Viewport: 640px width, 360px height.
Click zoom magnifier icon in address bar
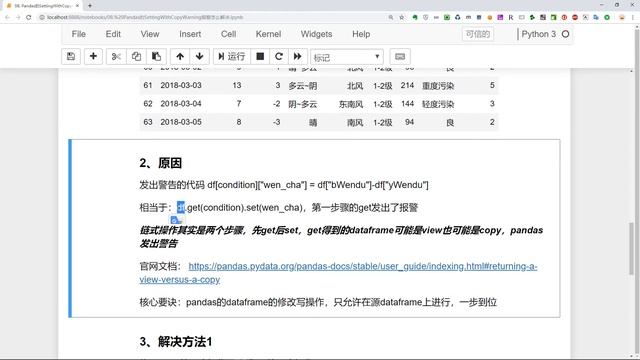point(391,17)
